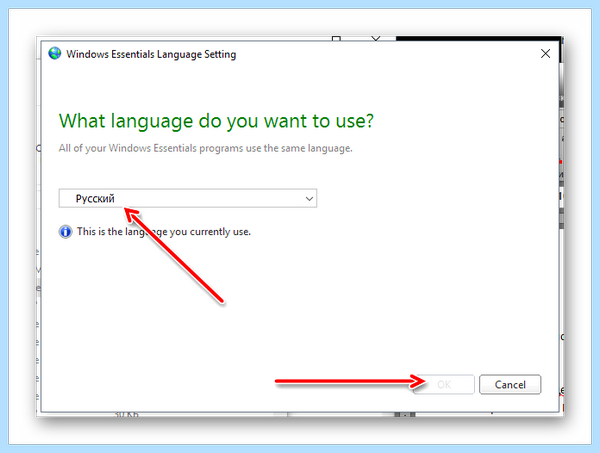Close the Windows Essentials Language Setting dialog
Image resolution: width=600 pixels, height=453 pixels.
tap(545, 54)
